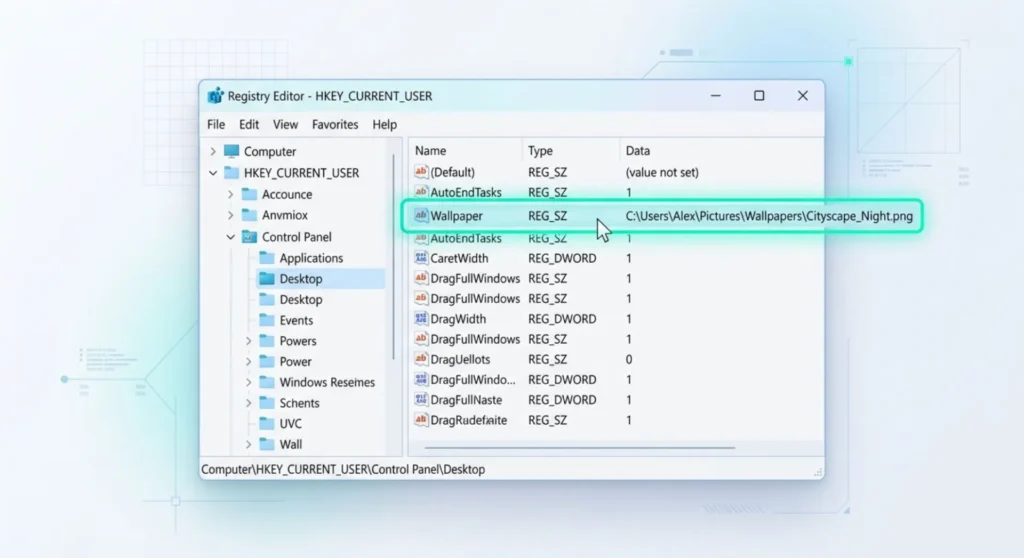This screenshot has height=558, width=1024.
Task: Click the Powers folder icon
Action: coord(266,340)
